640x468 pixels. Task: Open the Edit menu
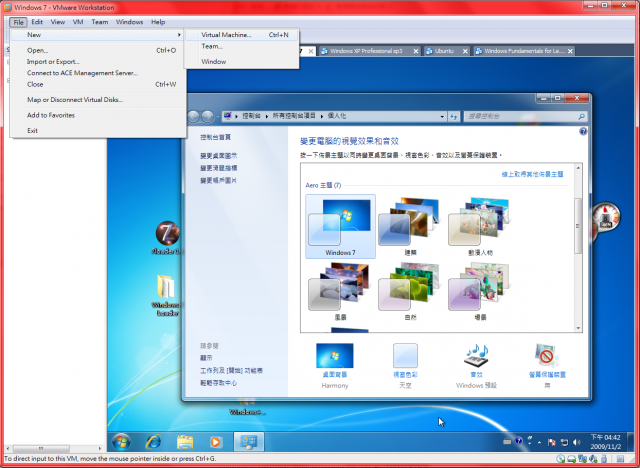37,22
